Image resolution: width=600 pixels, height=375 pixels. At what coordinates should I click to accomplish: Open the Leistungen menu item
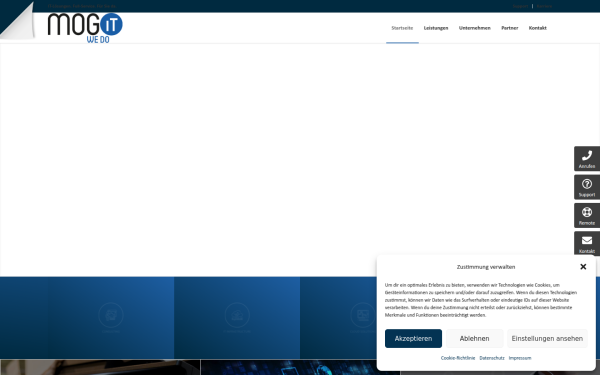click(436, 28)
